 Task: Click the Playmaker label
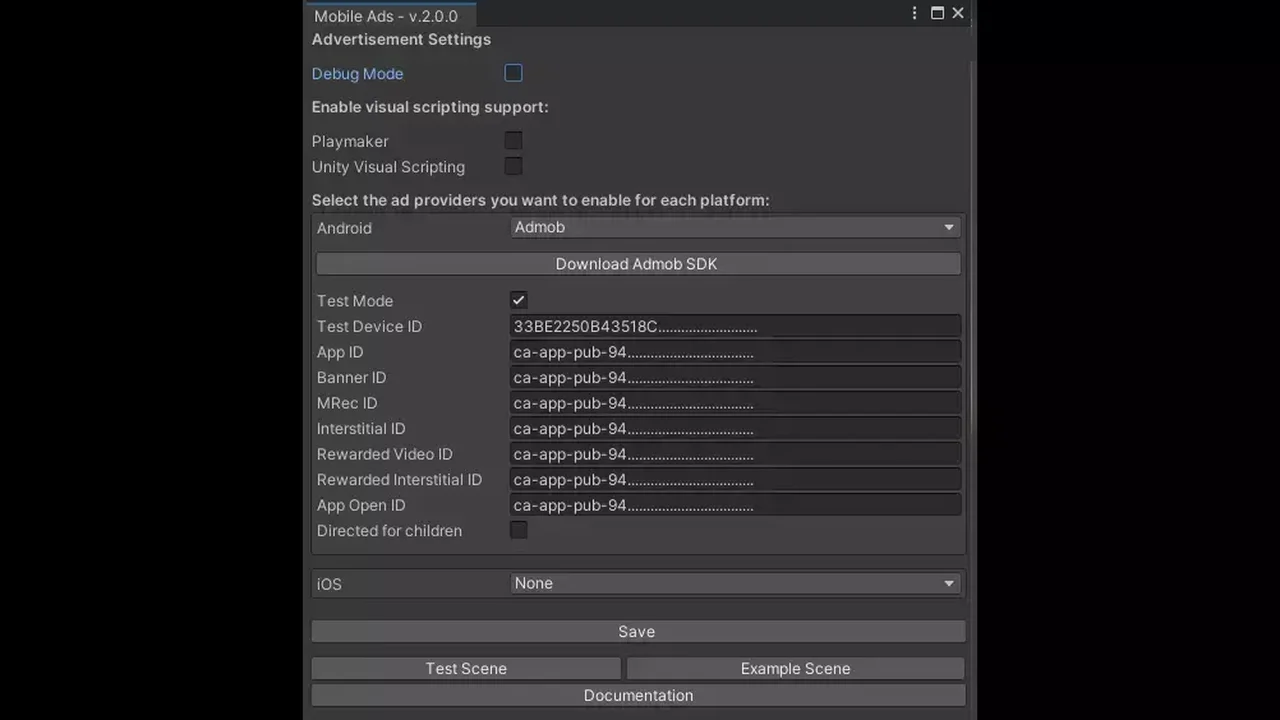350,141
